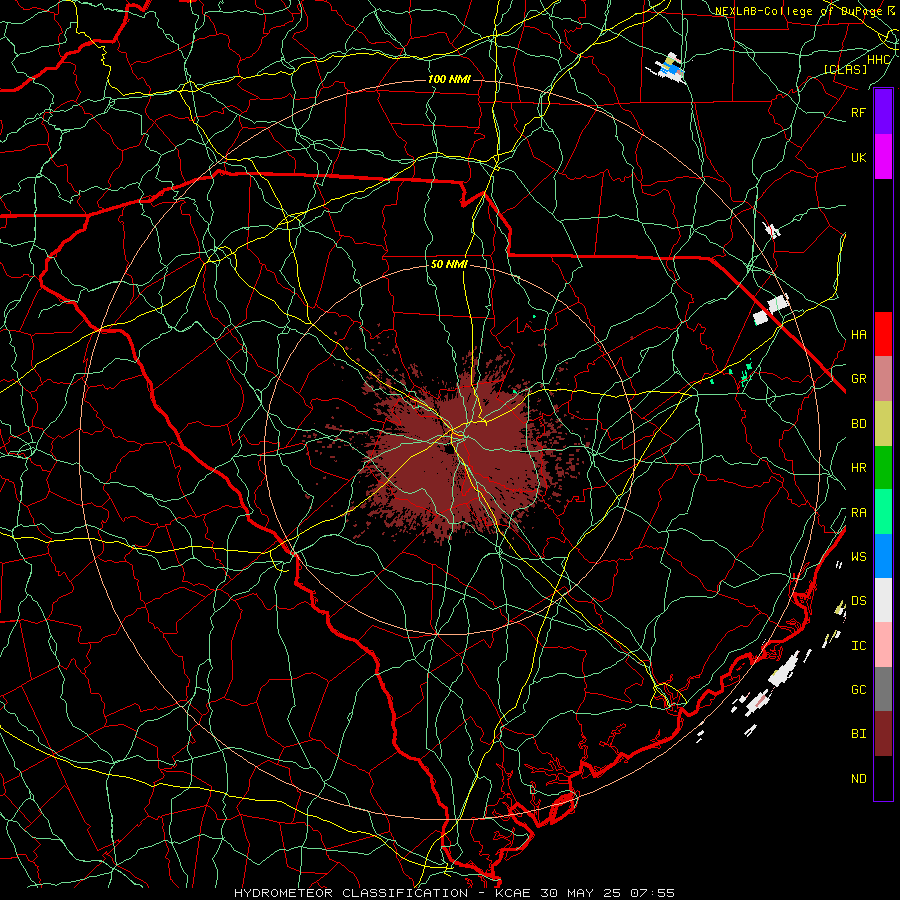Click the GR legend label

pos(858,379)
